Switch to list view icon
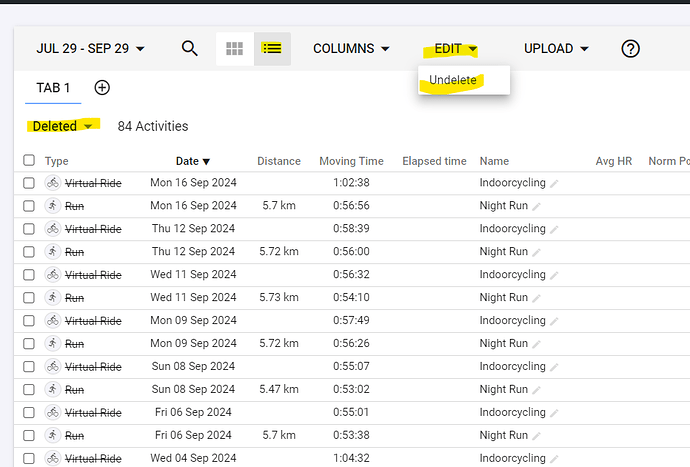Screen dimensions: 690x467 [272, 48]
